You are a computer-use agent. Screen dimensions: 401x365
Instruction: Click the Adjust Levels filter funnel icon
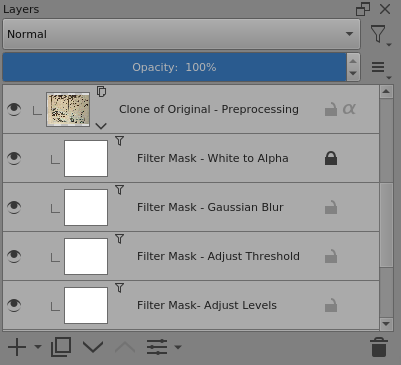(119, 288)
